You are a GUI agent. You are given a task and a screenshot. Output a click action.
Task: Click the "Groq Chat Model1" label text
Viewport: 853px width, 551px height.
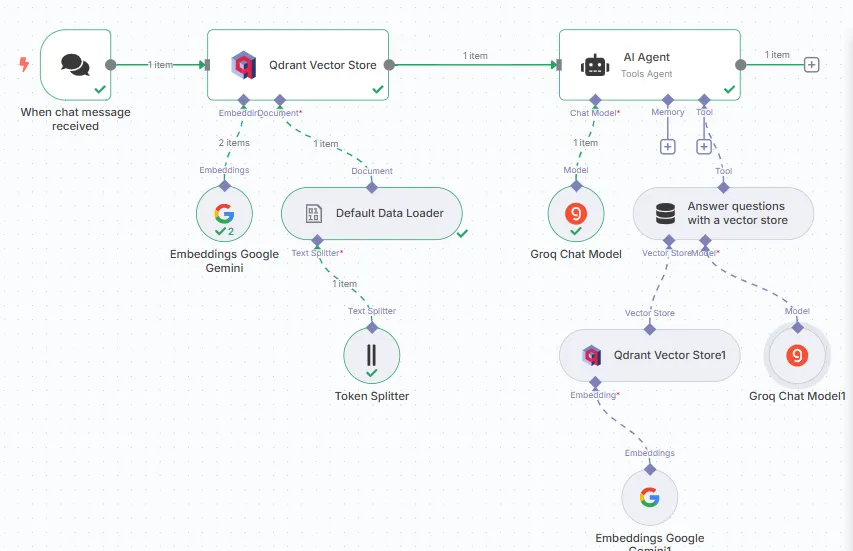point(797,396)
